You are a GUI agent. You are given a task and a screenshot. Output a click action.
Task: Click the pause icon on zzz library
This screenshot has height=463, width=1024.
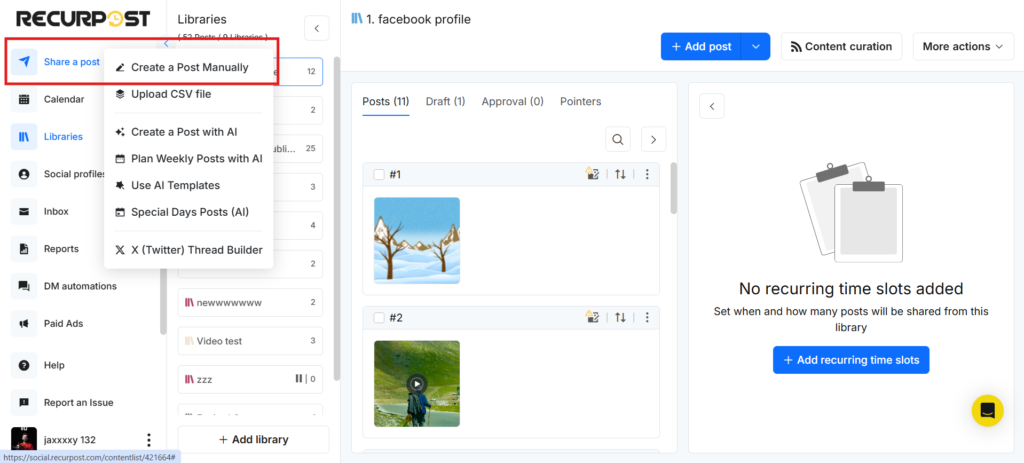(x=298, y=379)
